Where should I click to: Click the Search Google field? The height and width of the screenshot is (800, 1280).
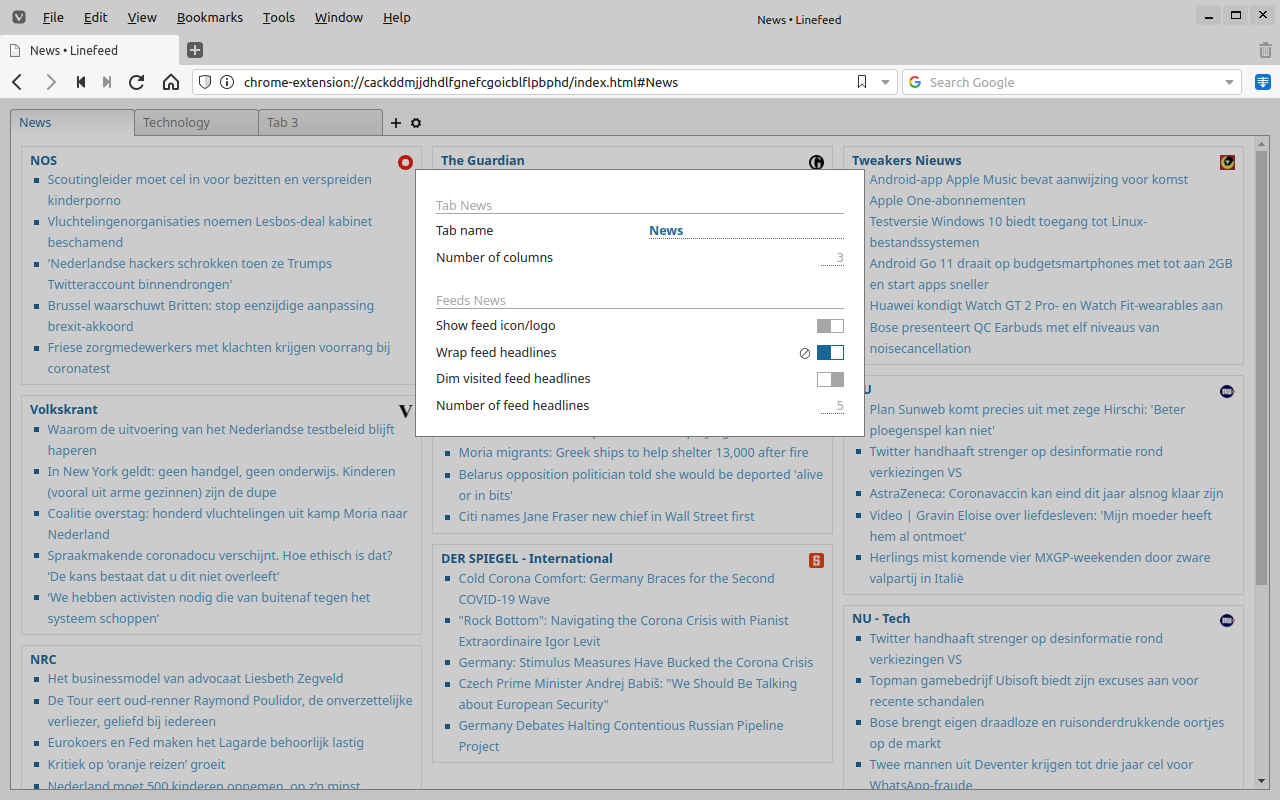coord(1072,82)
